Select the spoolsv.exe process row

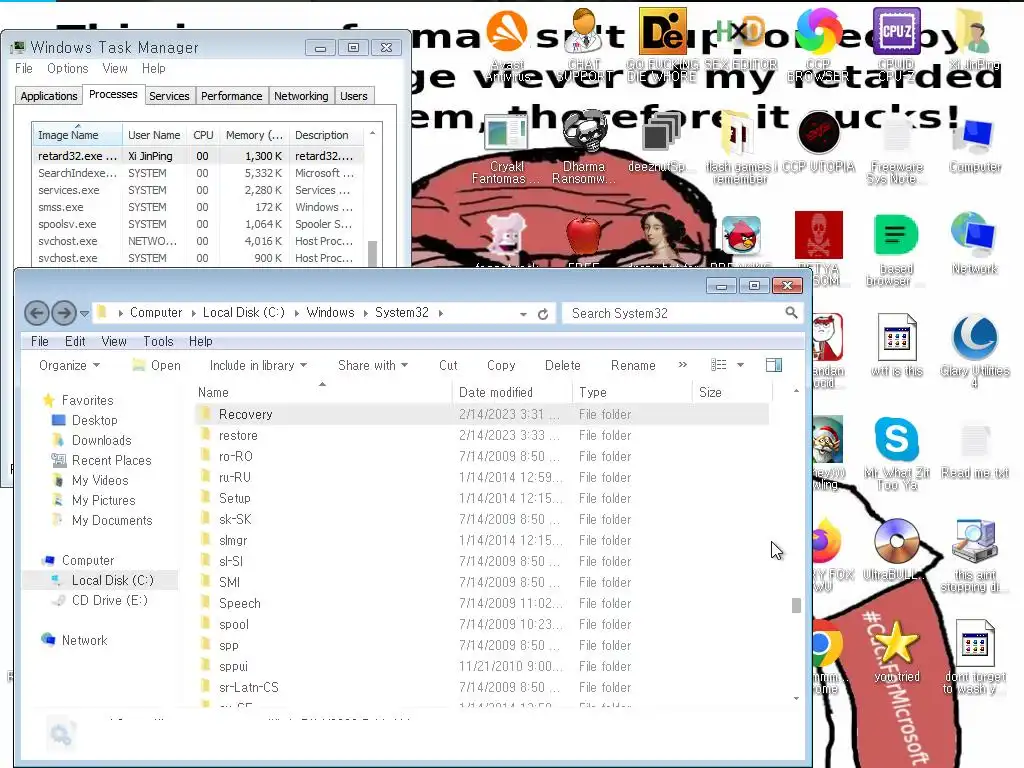tap(197, 224)
